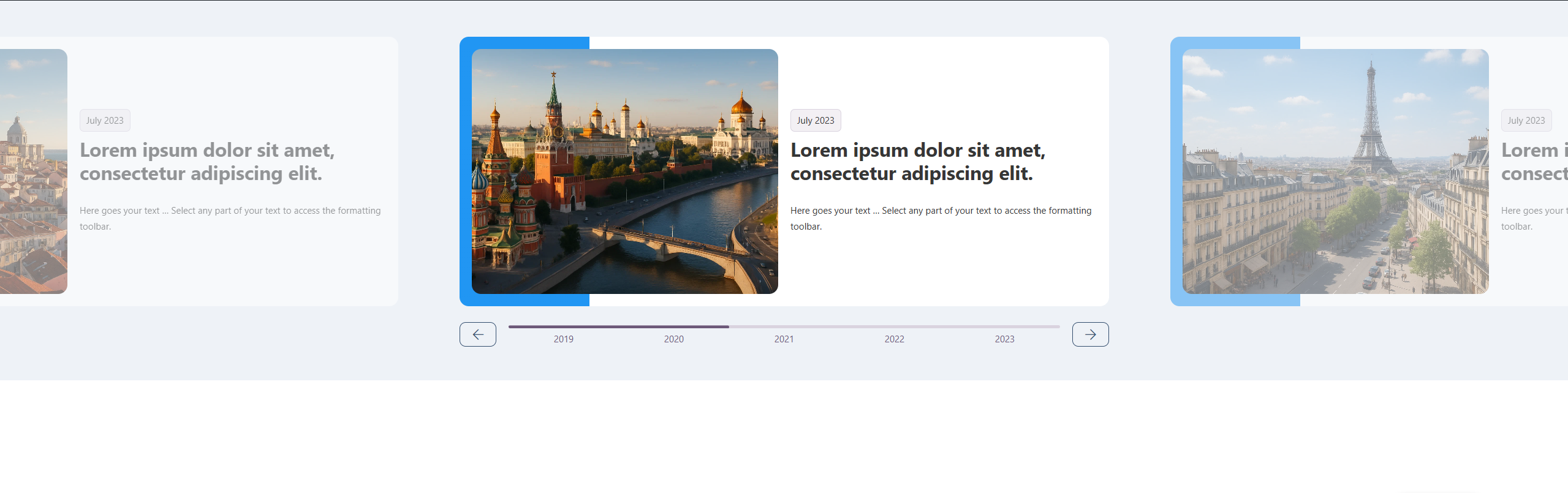This screenshot has height=493, width=1568.
Task: Click the unfilled portion of the timeline track
Action: pyautogui.click(x=895, y=327)
